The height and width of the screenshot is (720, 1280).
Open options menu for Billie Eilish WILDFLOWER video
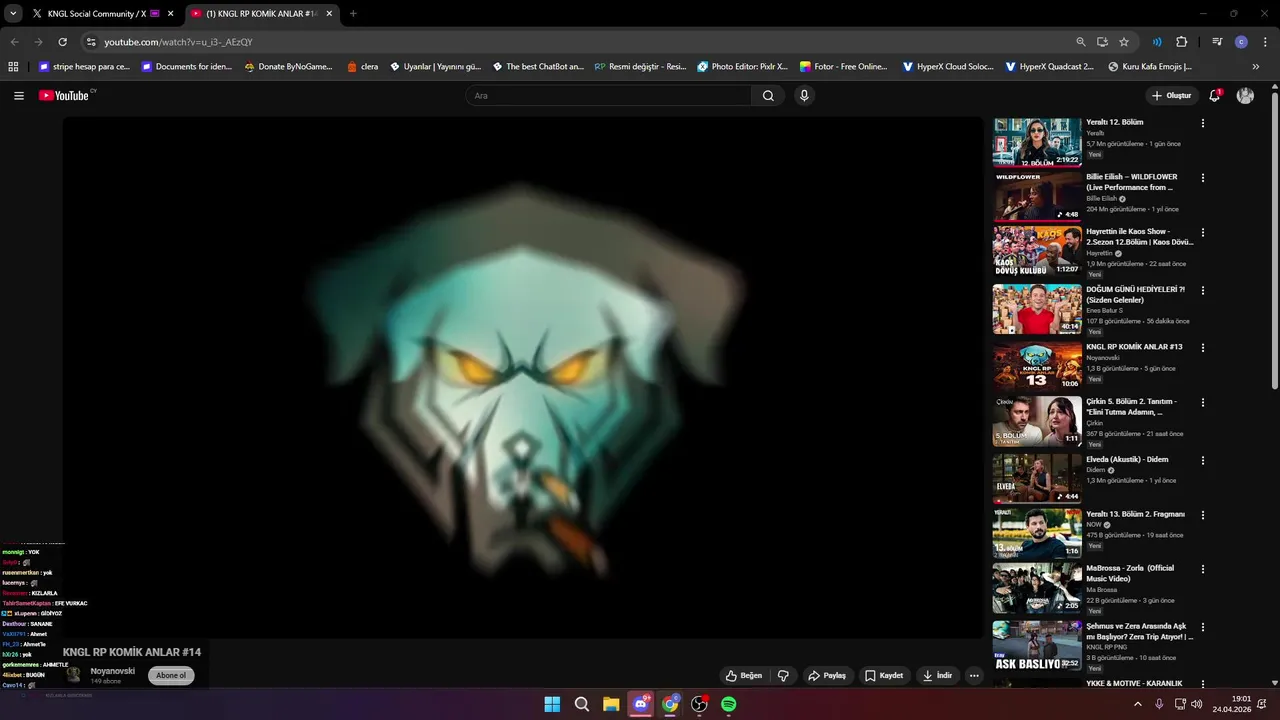click(1203, 178)
